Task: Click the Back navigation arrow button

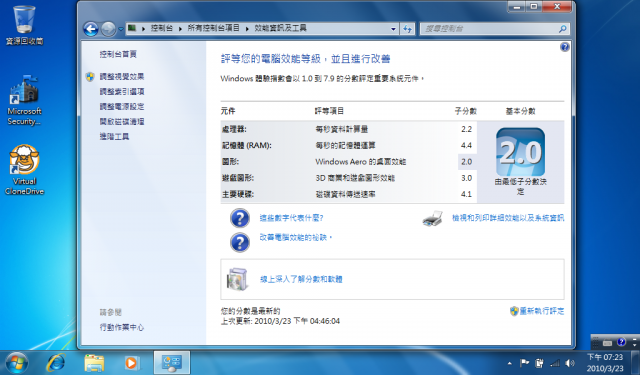Action: (91, 29)
